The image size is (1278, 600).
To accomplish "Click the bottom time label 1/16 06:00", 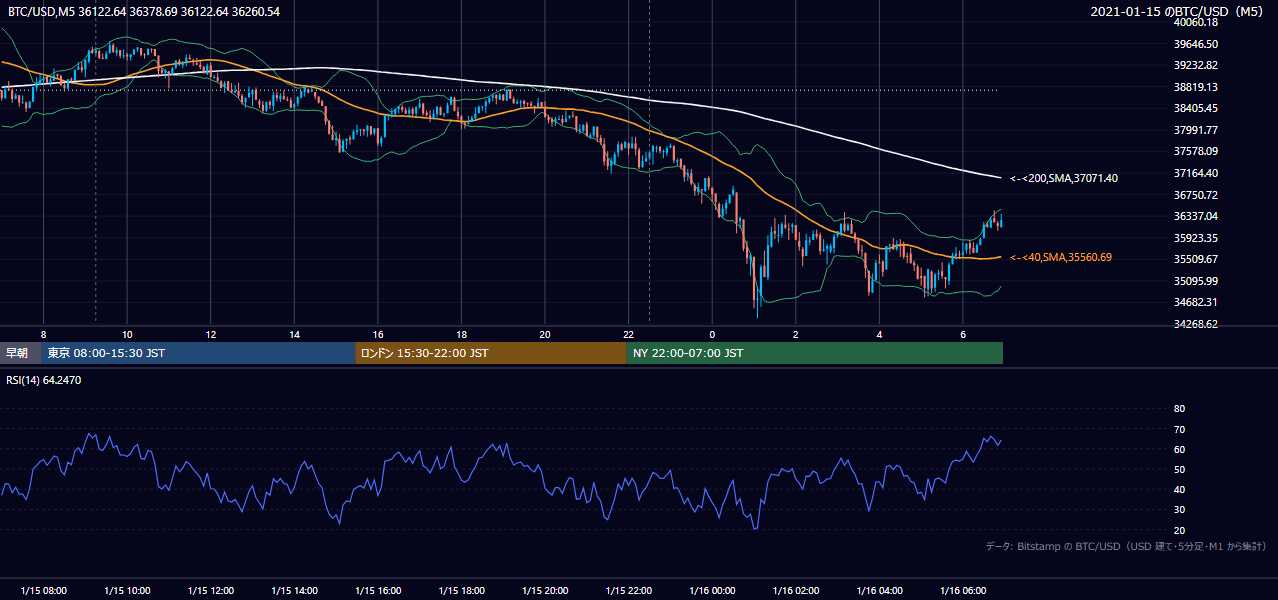I will (963, 591).
